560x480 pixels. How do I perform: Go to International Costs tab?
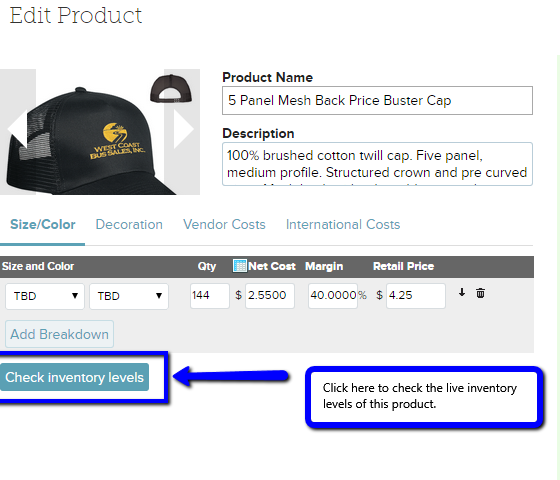(x=343, y=224)
